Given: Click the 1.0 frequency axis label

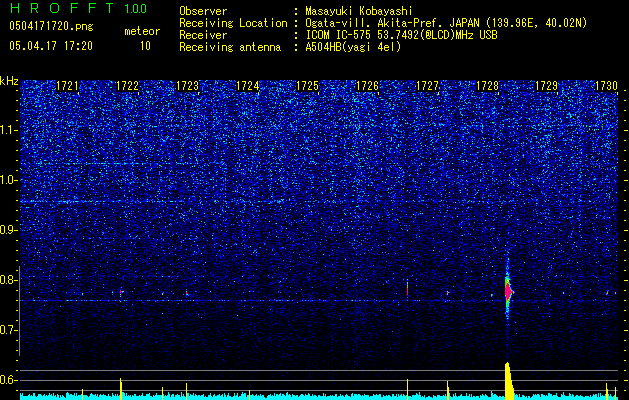Looking at the screenshot, I should [x=8, y=180].
